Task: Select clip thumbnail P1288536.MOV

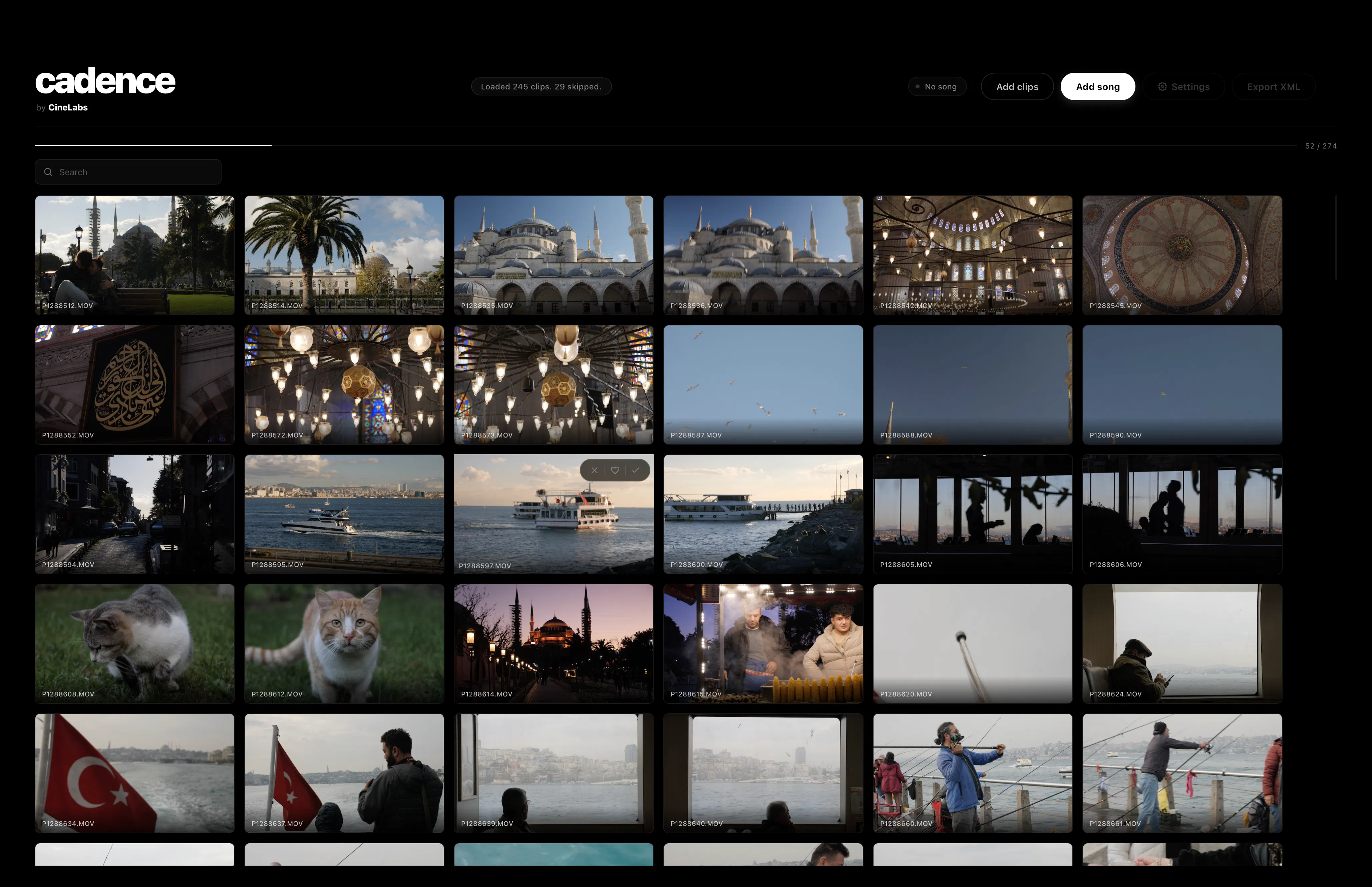Action: pyautogui.click(x=763, y=255)
